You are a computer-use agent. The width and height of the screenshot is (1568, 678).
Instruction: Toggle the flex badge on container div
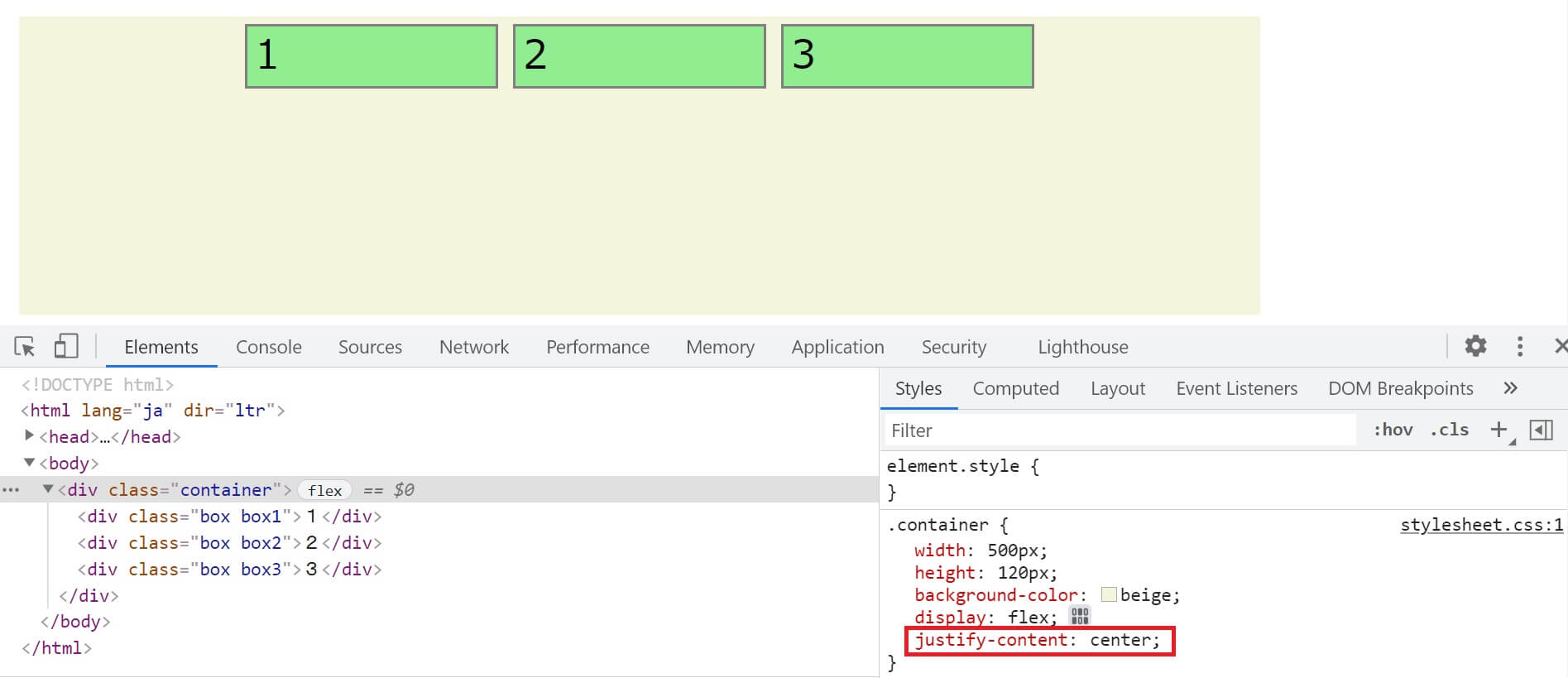[x=324, y=490]
